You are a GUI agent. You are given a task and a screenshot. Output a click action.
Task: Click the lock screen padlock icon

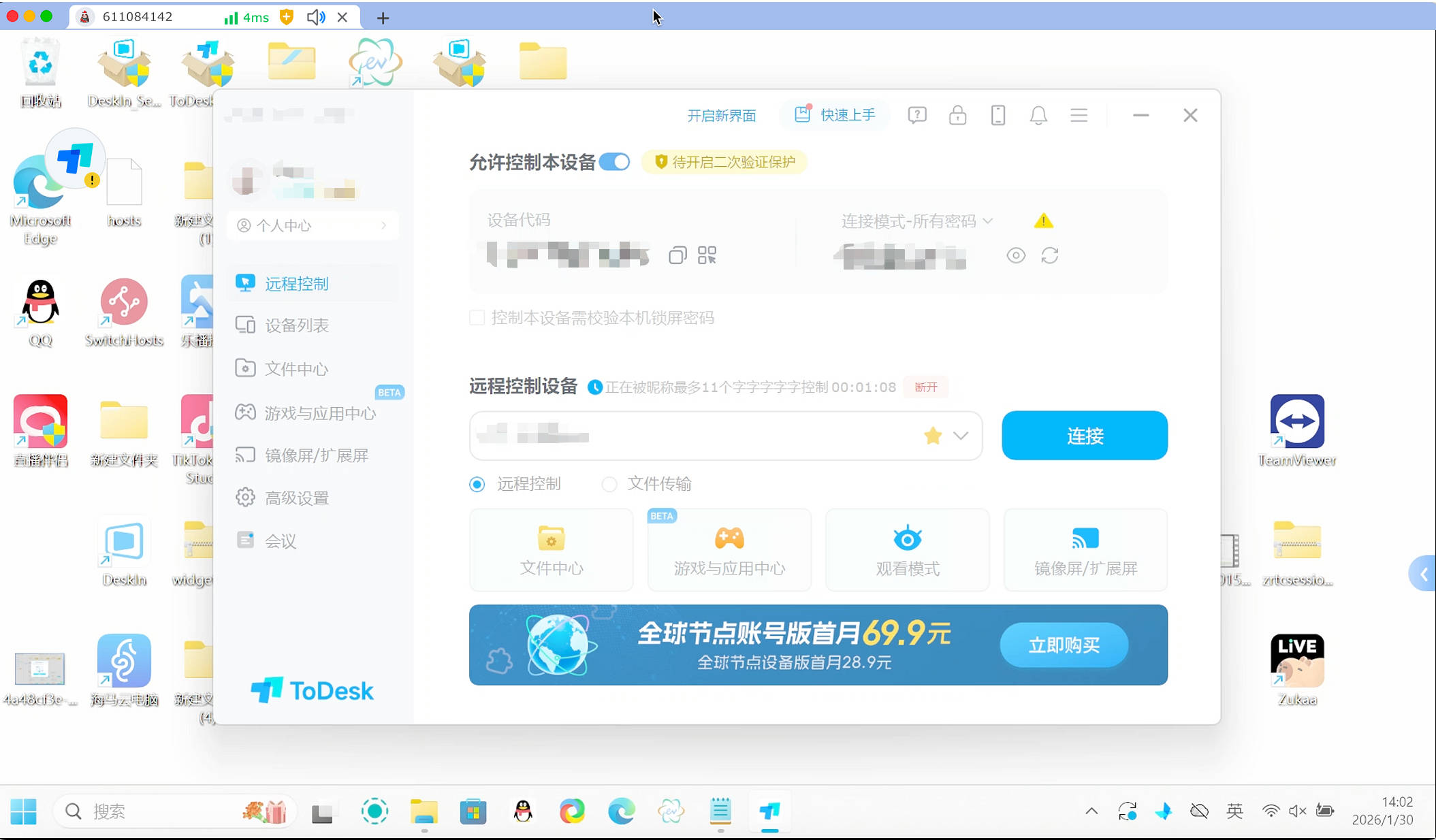[x=957, y=116]
